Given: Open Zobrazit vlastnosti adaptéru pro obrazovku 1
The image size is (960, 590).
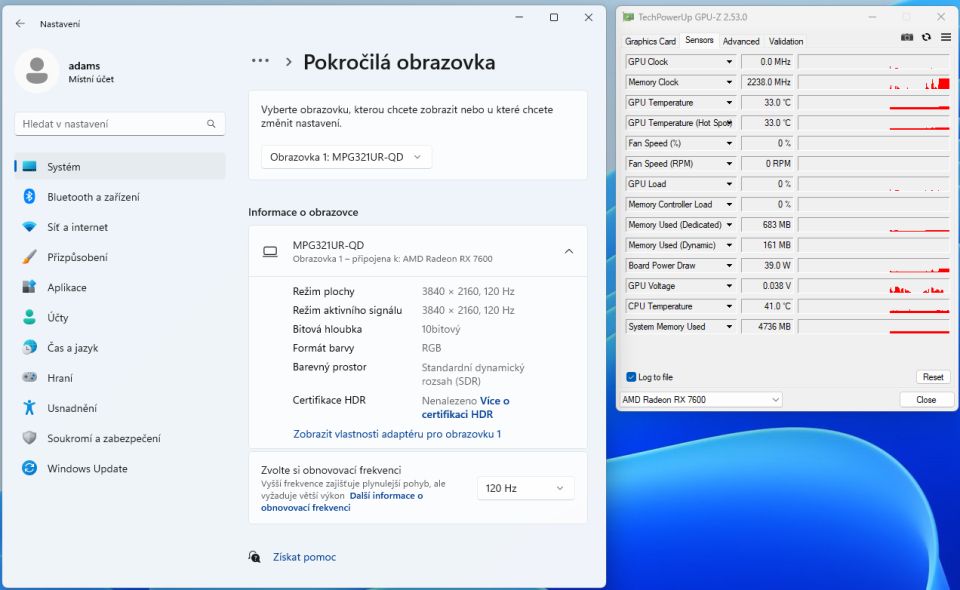Looking at the screenshot, I should [x=397, y=434].
